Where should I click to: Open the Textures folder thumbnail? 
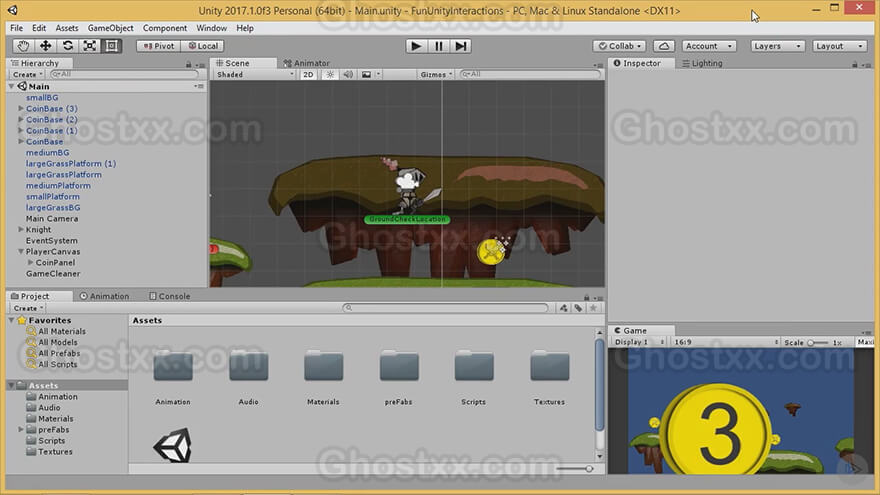point(549,366)
